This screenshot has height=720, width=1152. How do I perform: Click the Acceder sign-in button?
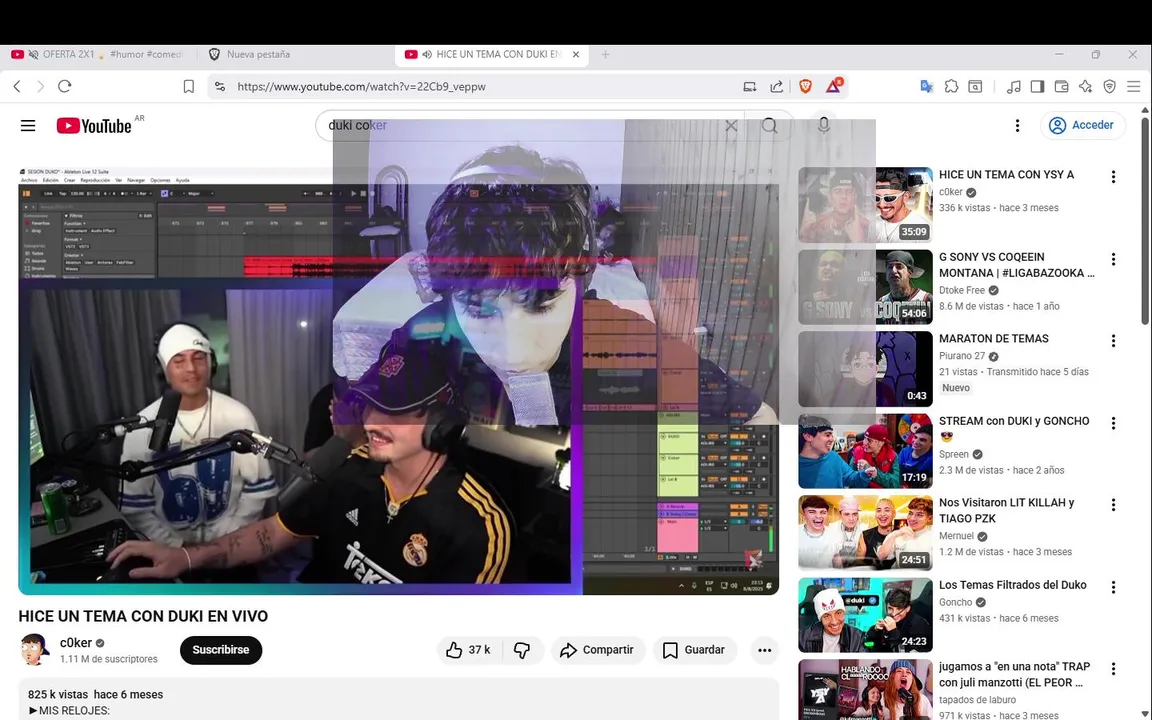tap(1081, 126)
